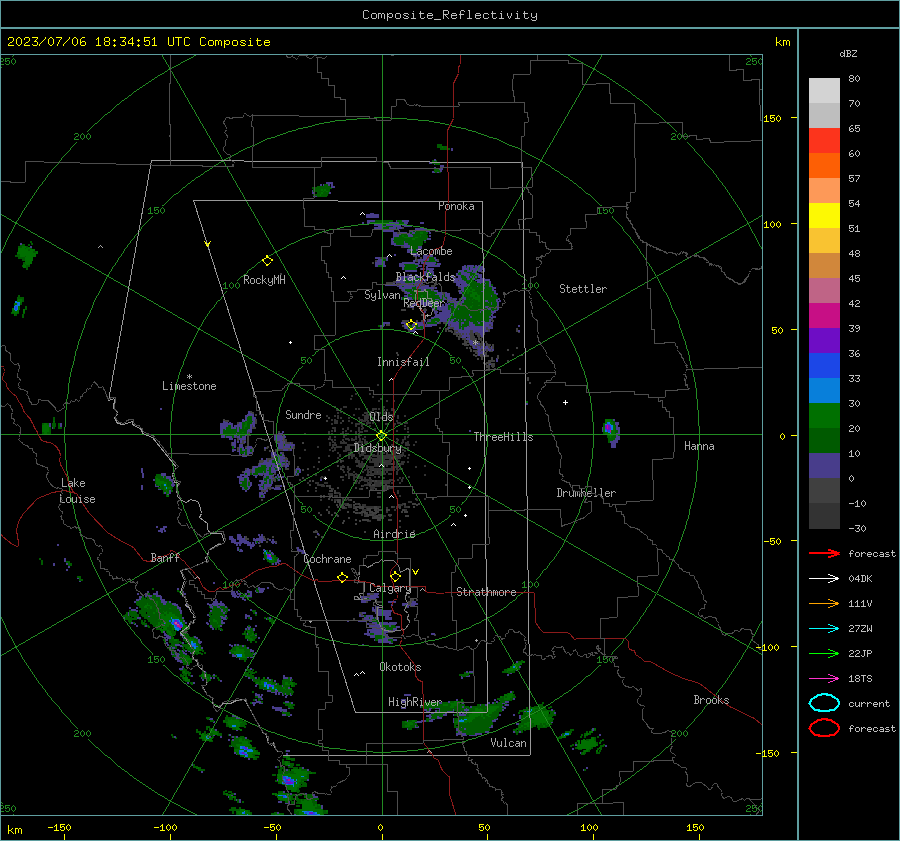Click the 39 dBZ magenta color swatch

click(824, 316)
